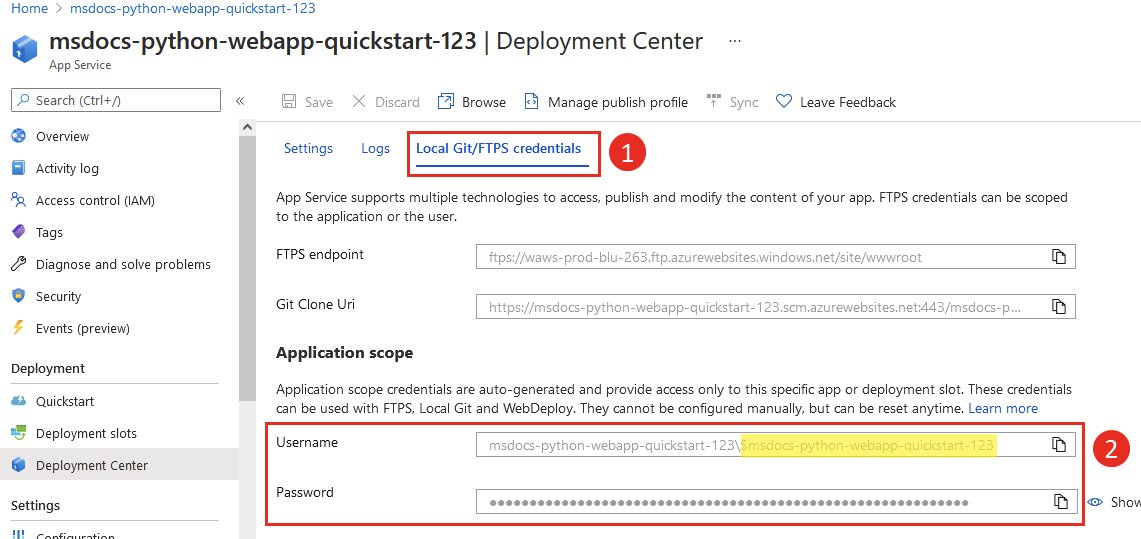Viewport: 1141px width, 539px height.
Task: Copy the Git Clone Uri
Action: pyautogui.click(x=1059, y=306)
